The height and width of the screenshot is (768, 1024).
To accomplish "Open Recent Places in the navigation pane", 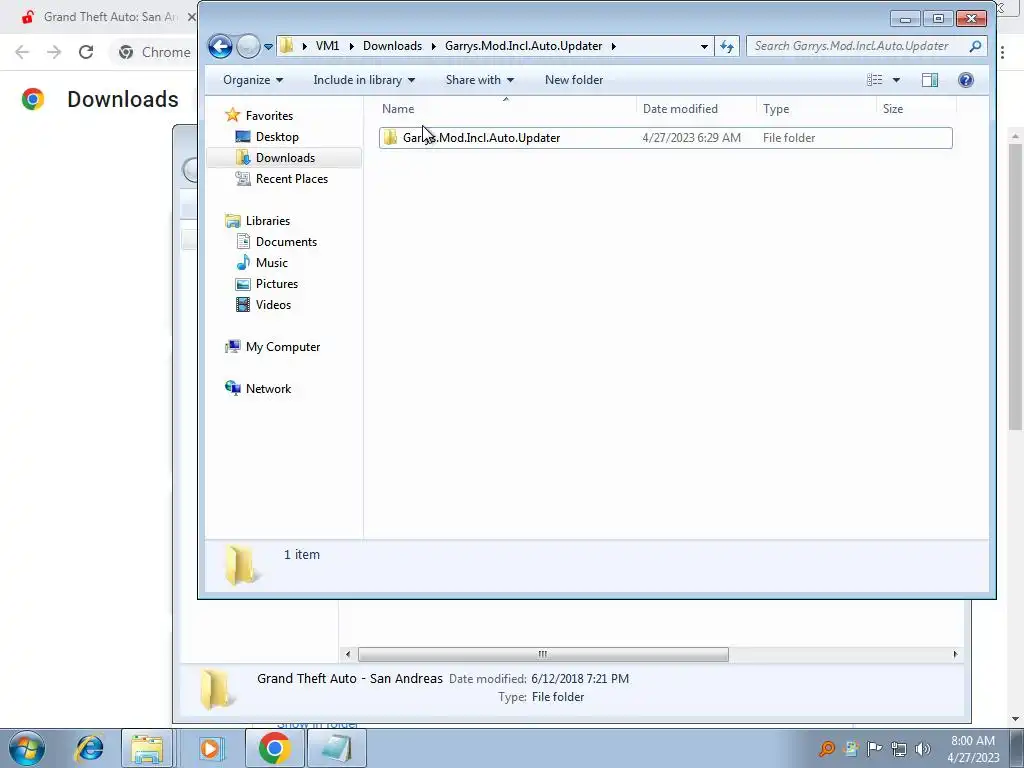I will tap(291, 178).
